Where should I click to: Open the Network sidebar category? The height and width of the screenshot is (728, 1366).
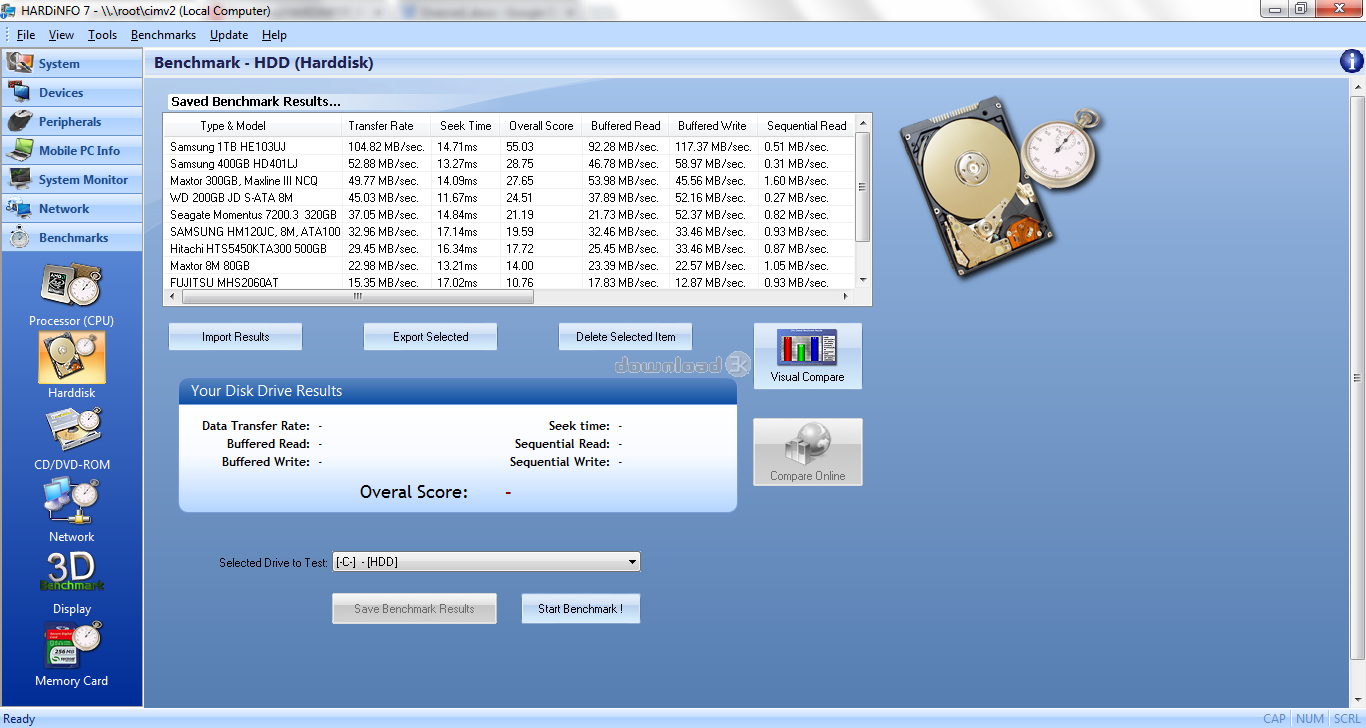pos(72,209)
